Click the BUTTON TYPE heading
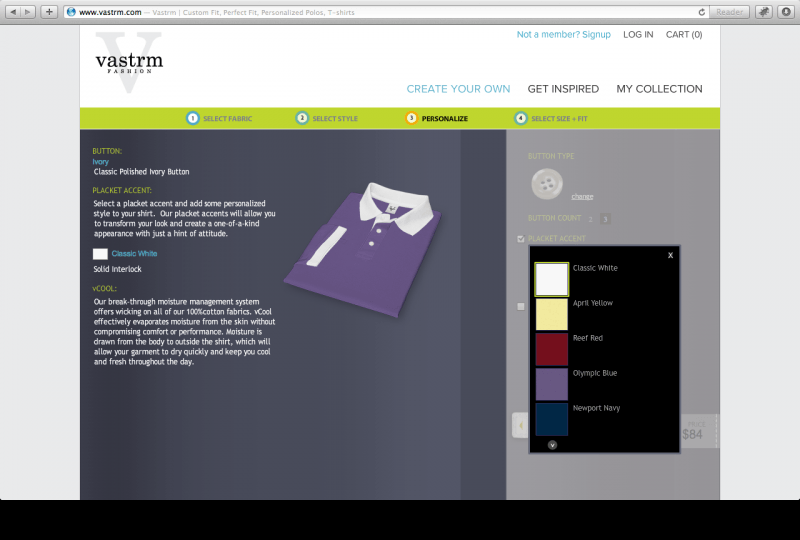Screen dimensions: 800x540 (x=551, y=156)
